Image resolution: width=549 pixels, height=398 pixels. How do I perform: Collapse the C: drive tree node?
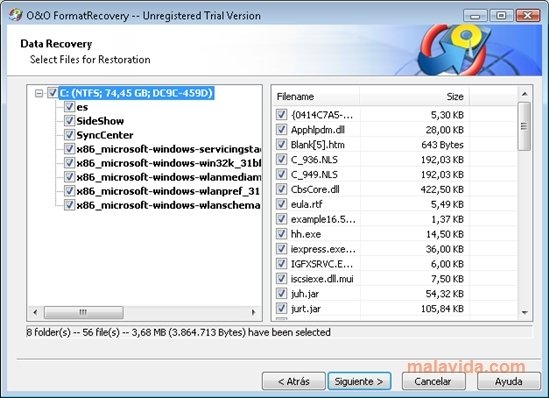point(39,93)
